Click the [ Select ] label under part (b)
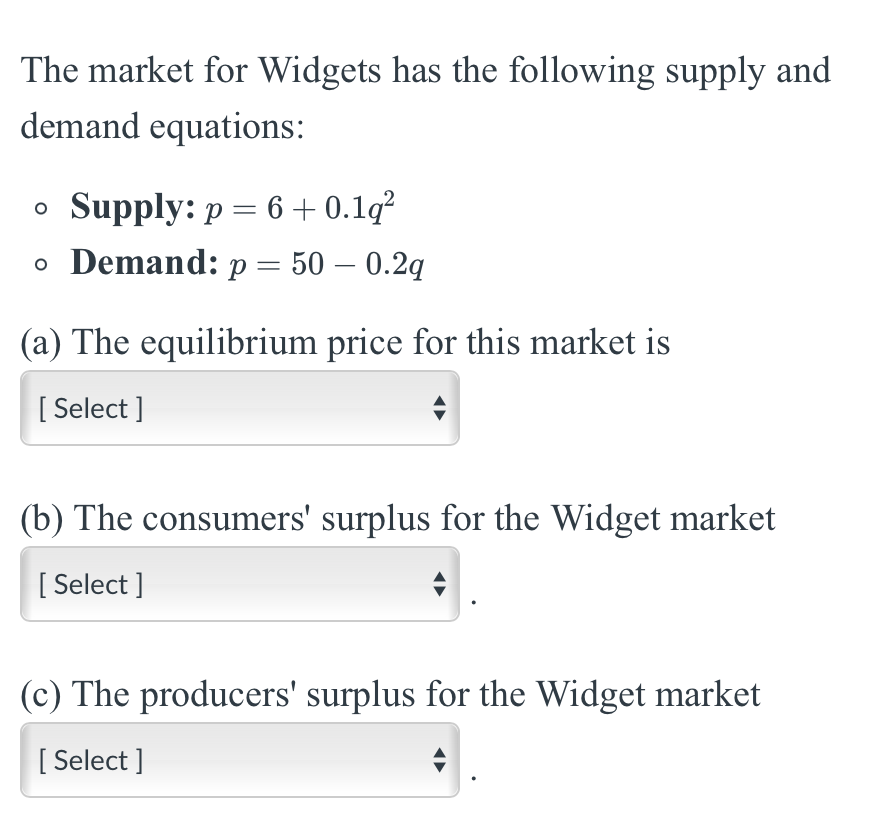 [90, 583]
